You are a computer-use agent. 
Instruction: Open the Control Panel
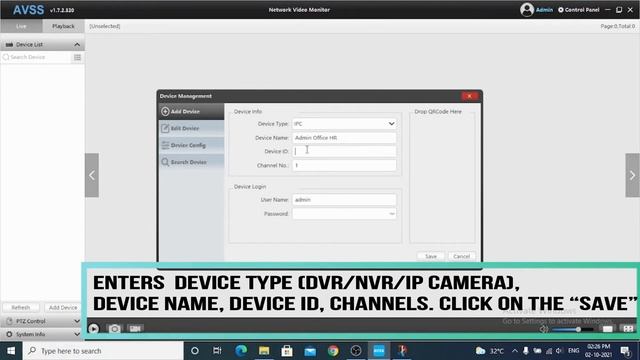pos(579,10)
